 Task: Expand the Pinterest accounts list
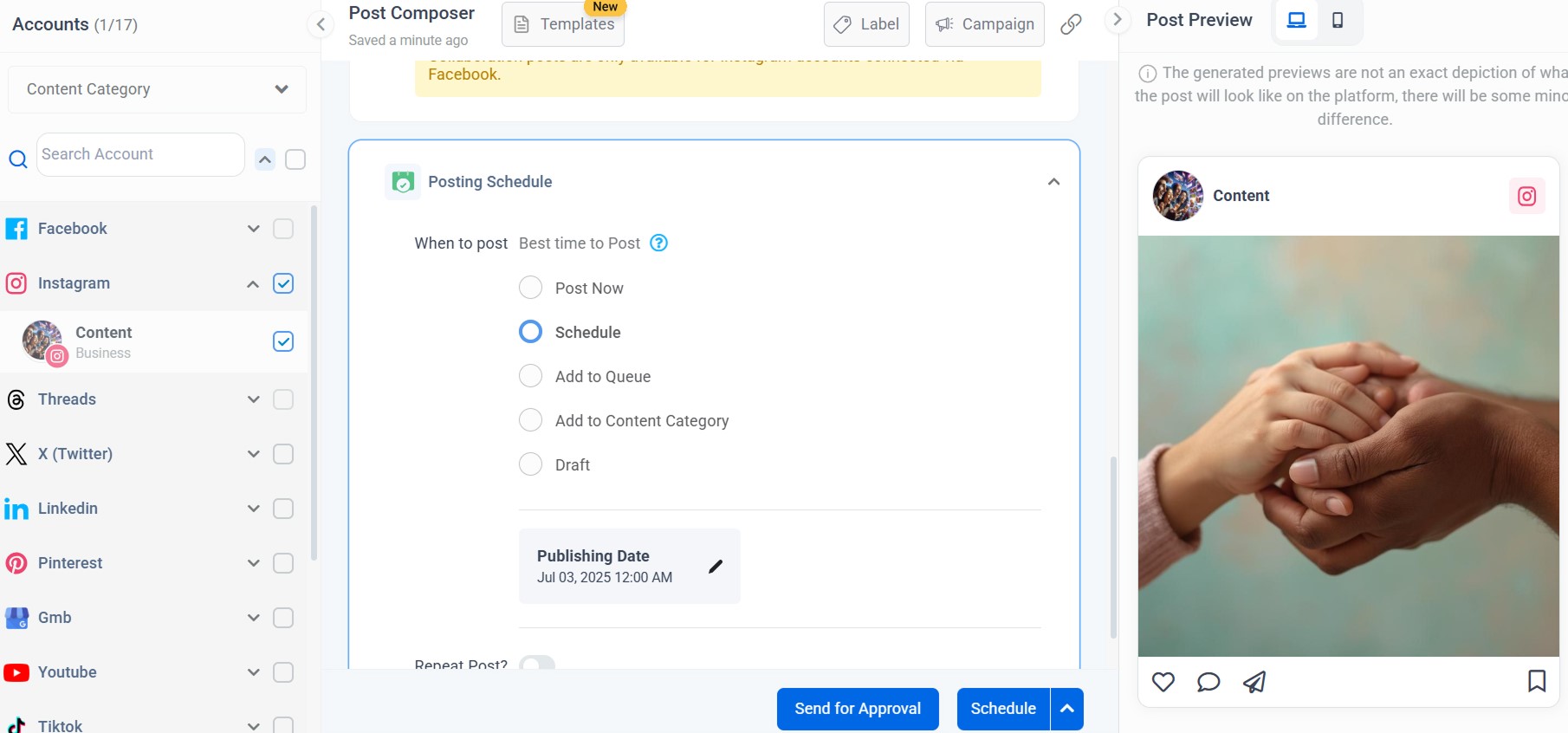[x=253, y=563]
